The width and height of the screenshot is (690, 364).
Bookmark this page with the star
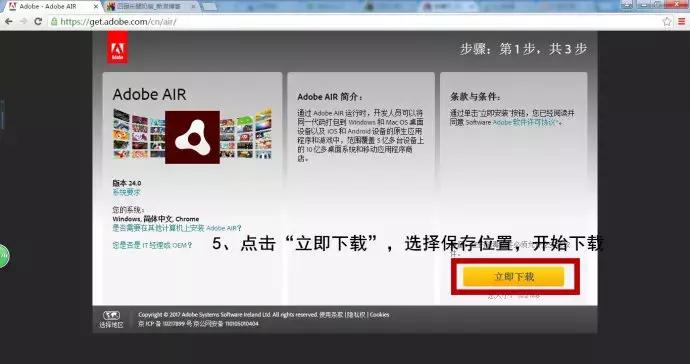(667, 22)
